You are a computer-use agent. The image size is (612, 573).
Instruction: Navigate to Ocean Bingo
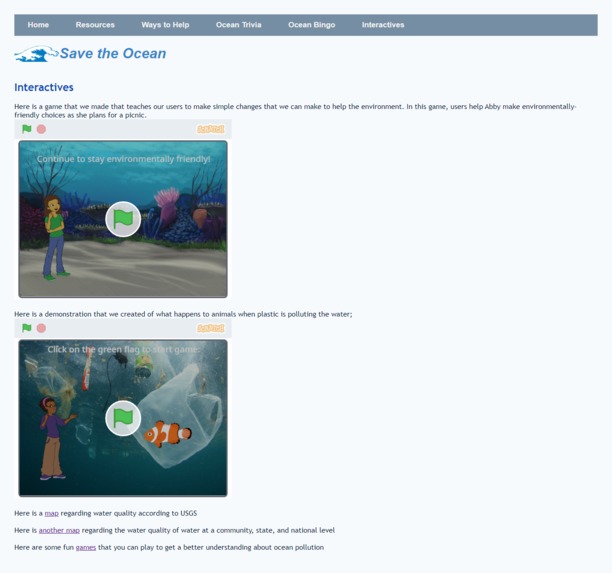point(311,25)
